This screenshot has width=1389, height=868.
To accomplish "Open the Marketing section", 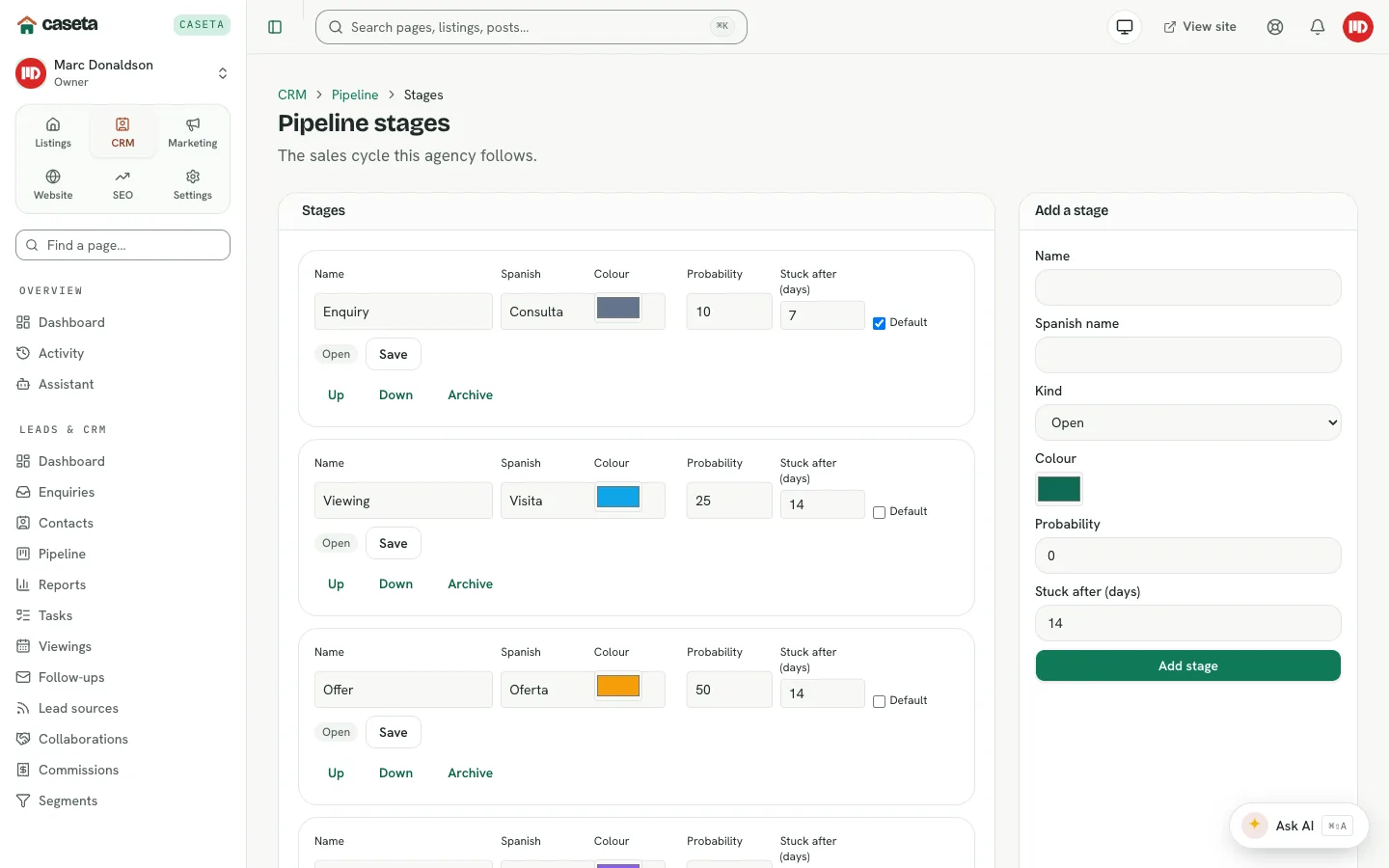I will tap(193, 133).
